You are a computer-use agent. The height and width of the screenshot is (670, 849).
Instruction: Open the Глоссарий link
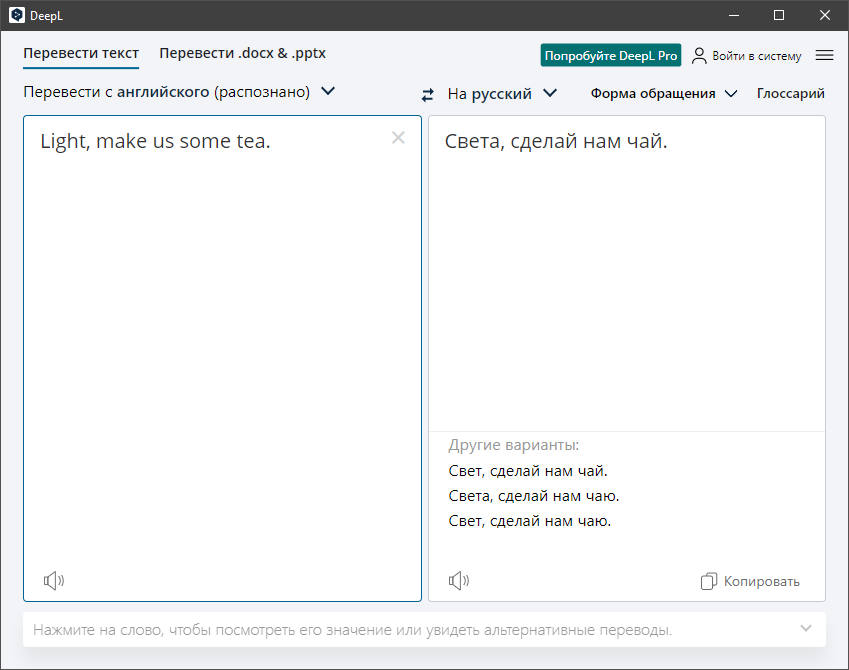point(790,94)
